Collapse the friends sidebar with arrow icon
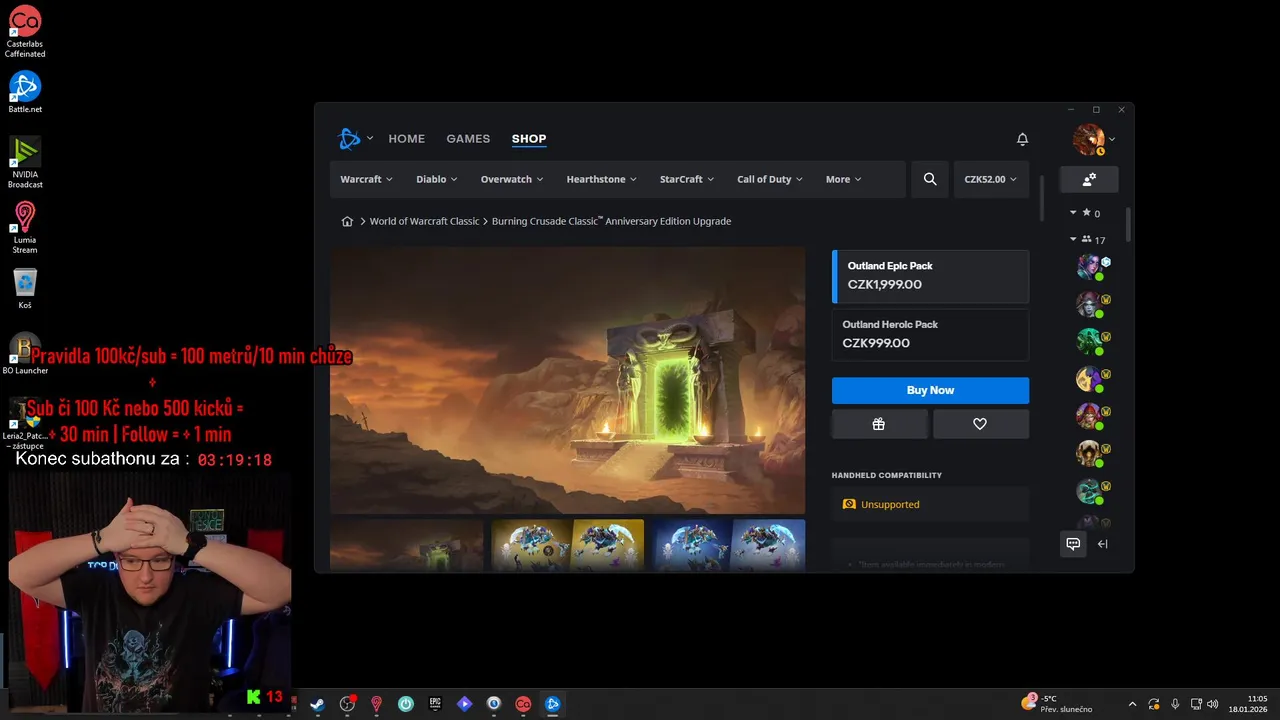 tap(1103, 544)
